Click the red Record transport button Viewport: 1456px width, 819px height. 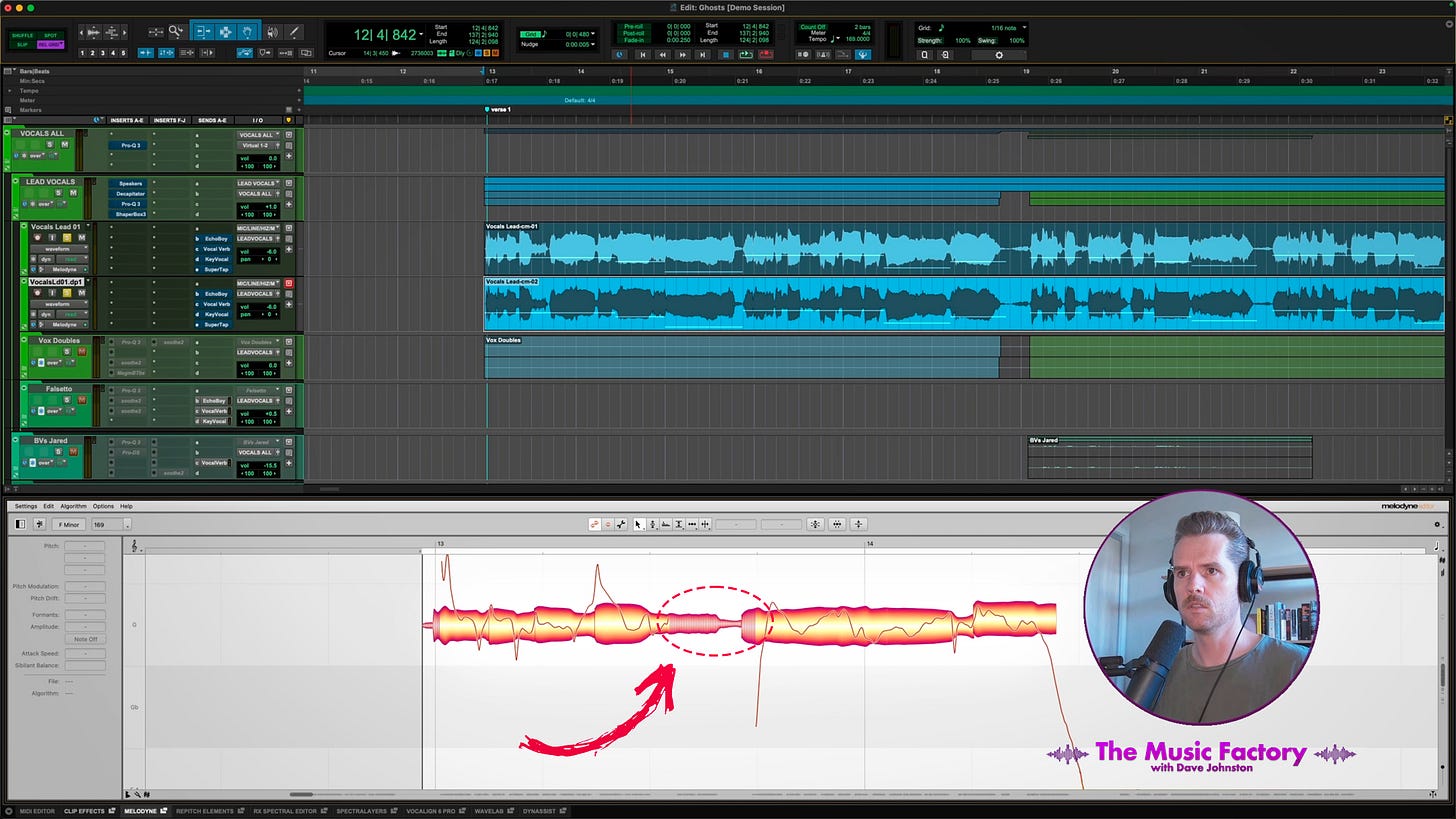(766, 55)
